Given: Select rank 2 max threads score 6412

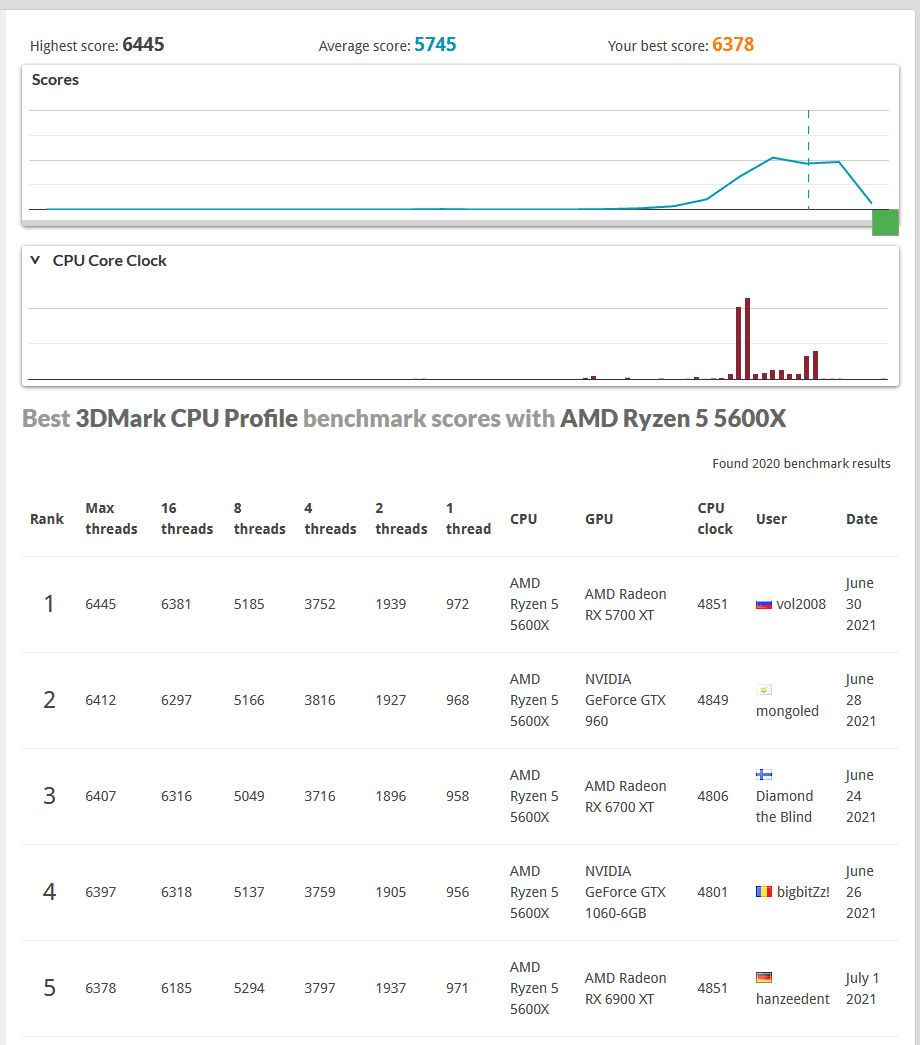Looking at the screenshot, I should coord(101,700).
